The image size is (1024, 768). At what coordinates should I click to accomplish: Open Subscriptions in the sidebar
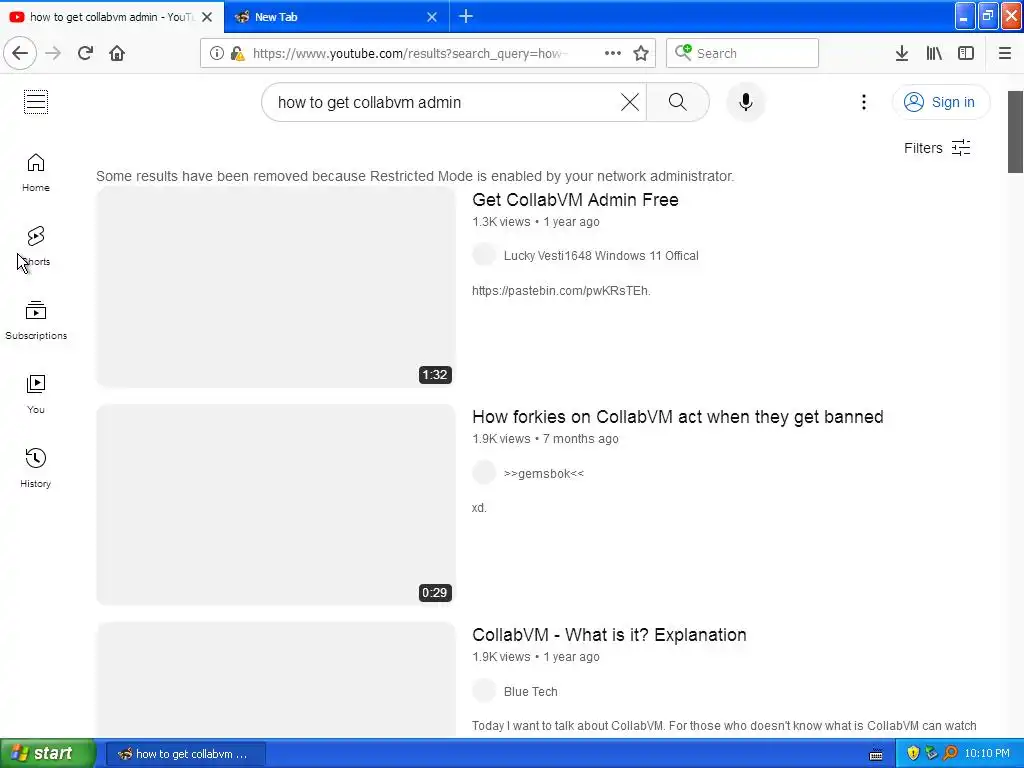(x=36, y=321)
